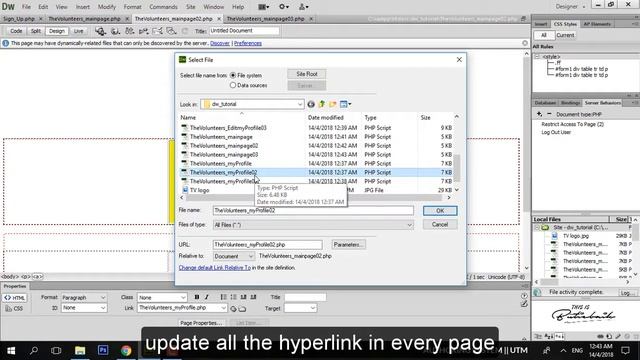Viewport: 640px width, 360px height.
Task: Select Data sources radio button
Action: coord(233,85)
